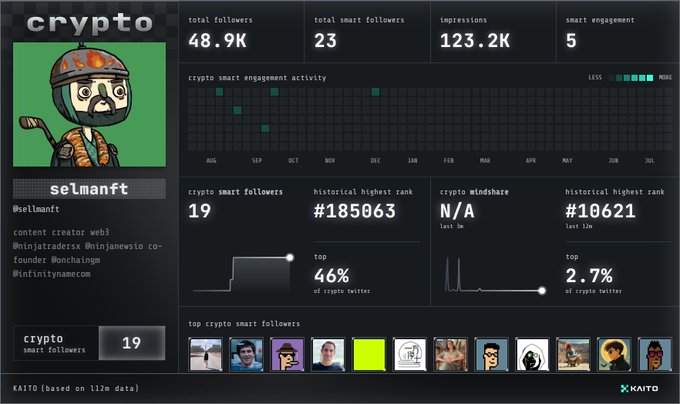The height and width of the screenshot is (404, 680).
Task: Click the end dot of the smart followers chart
Action: 290,257
